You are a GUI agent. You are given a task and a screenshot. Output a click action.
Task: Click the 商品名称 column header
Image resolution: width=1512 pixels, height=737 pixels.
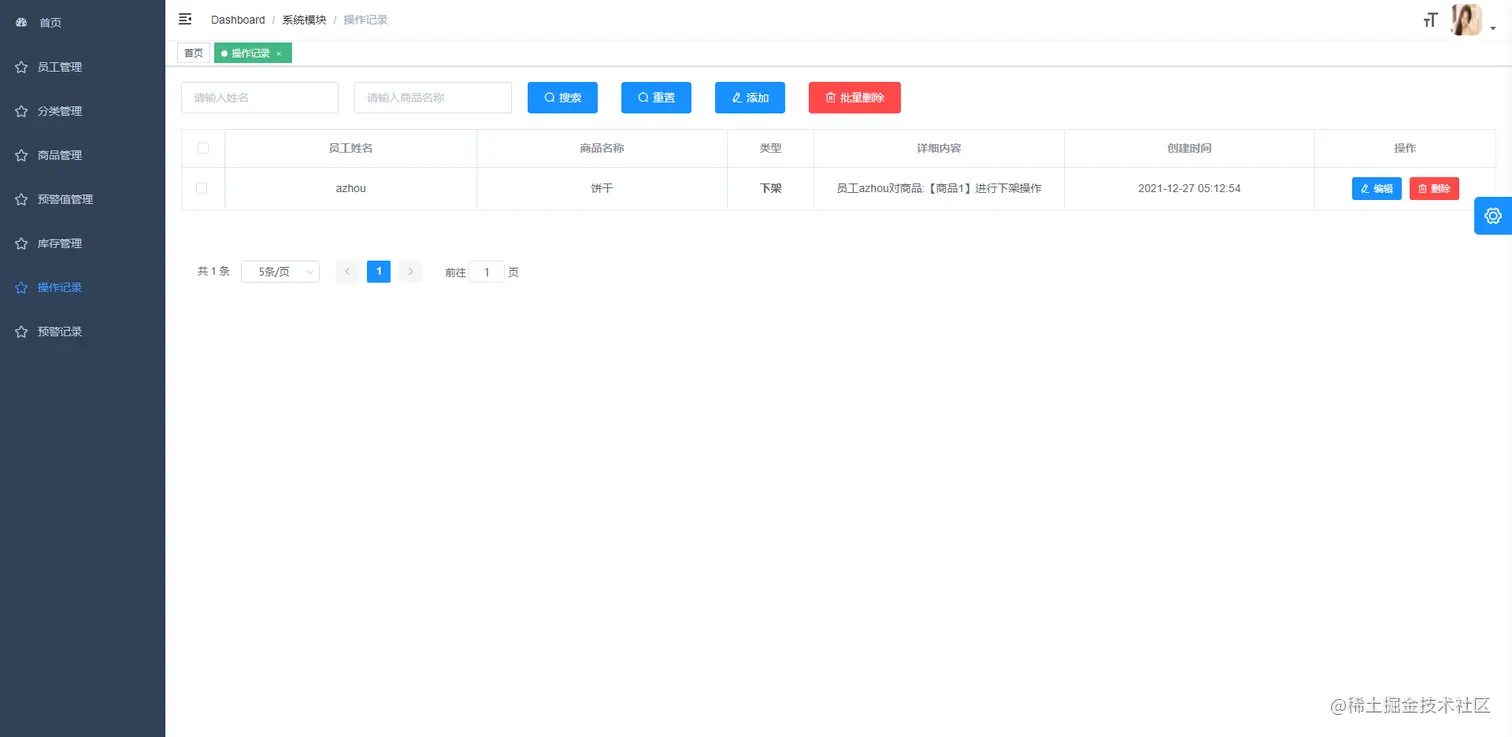602,148
